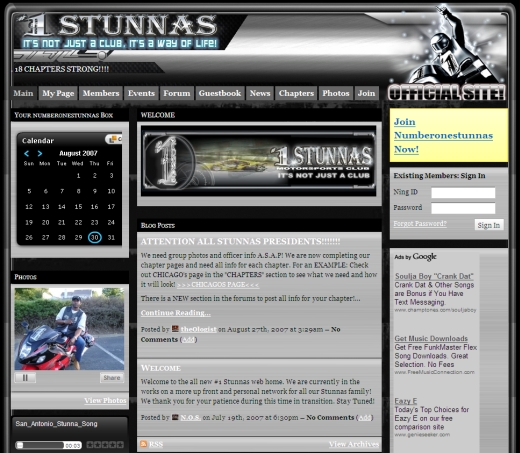Open the Forgot Password link
Screen dimensions: 520x453
(x=420, y=223)
